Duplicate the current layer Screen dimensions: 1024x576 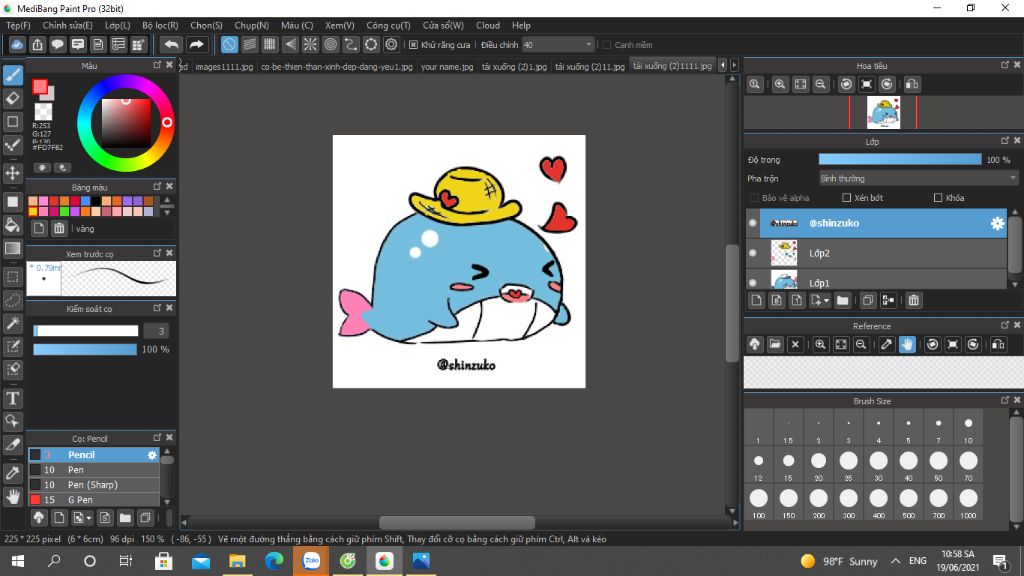pyautogui.click(x=867, y=300)
